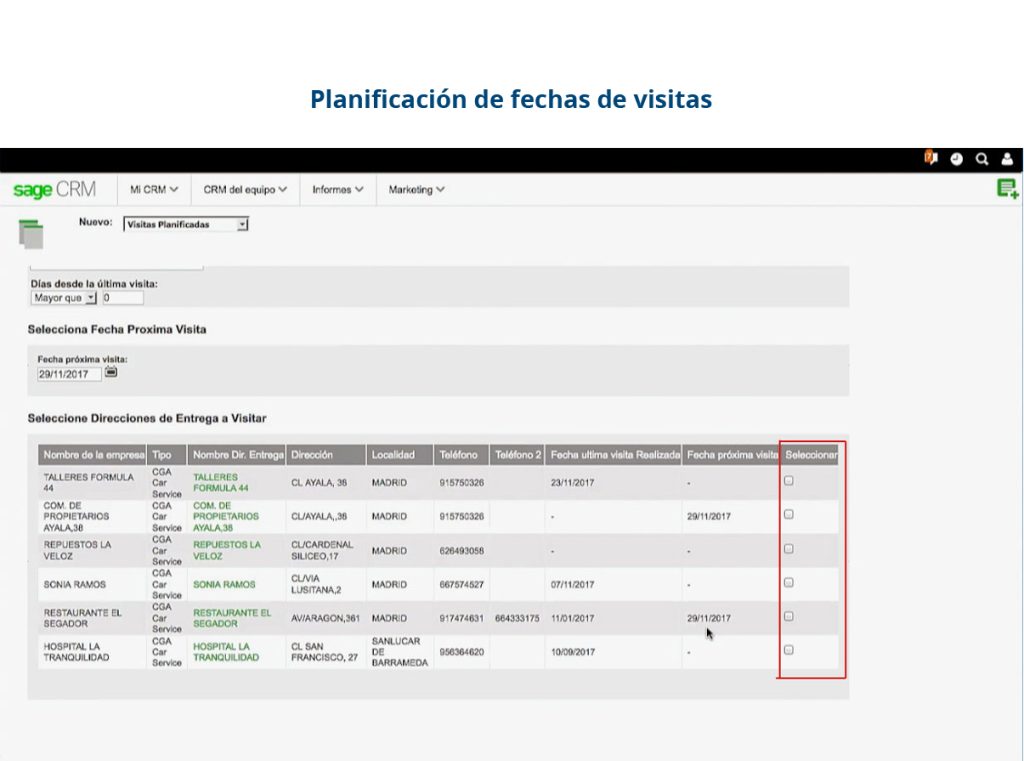
Task: Check the Seleccionar box for SONIA RAMOS
Action: [789, 584]
